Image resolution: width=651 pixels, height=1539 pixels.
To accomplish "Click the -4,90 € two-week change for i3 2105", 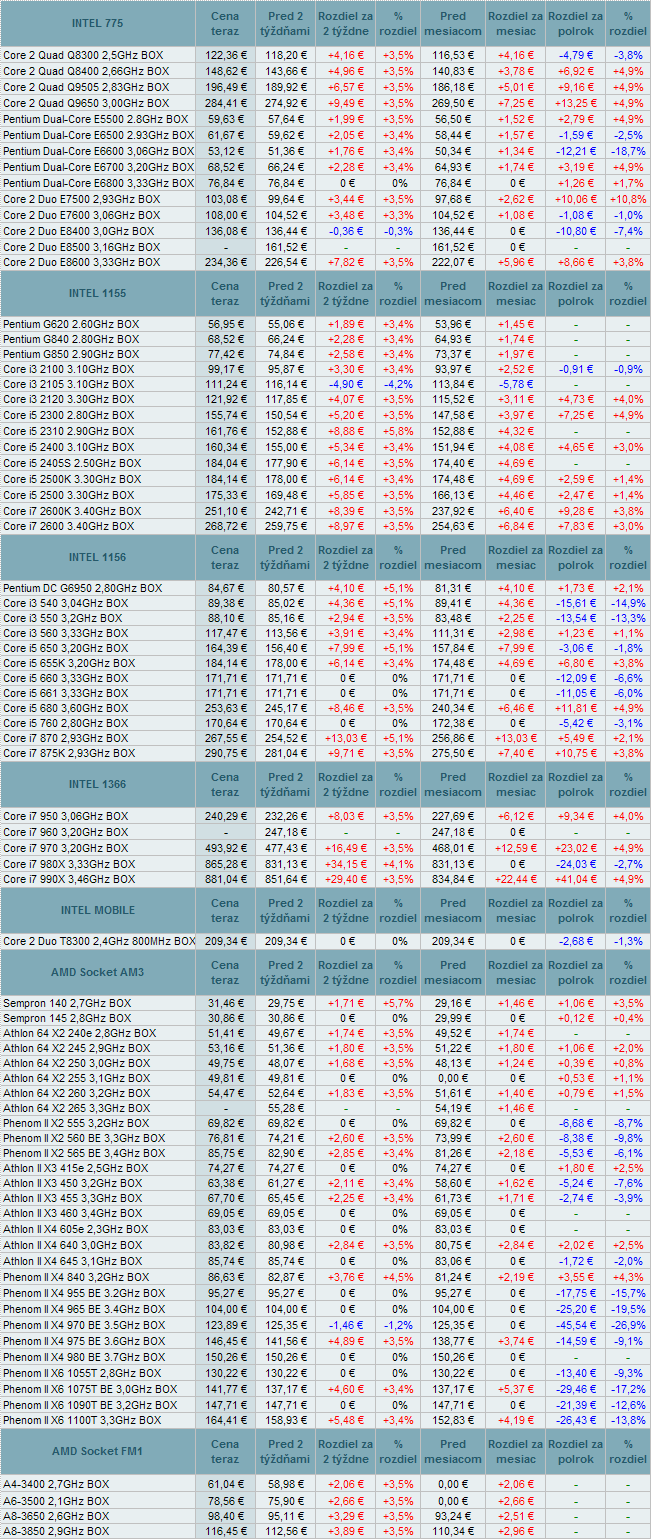I will click(x=346, y=384).
